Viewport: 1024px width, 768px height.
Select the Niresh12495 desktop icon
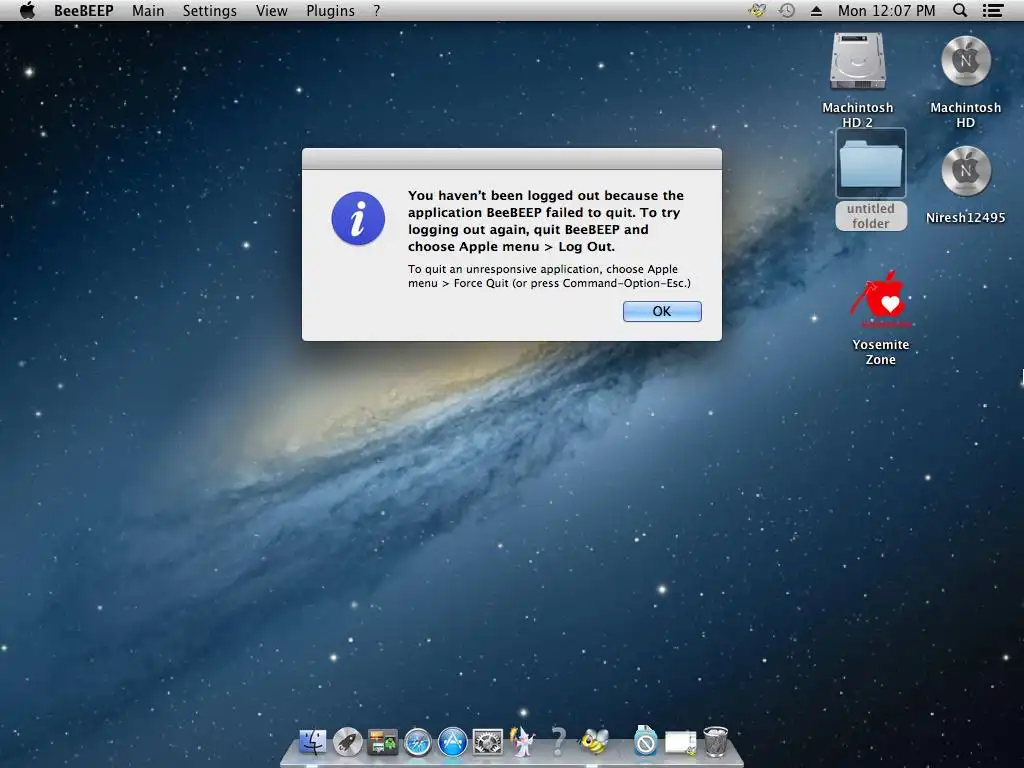pos(966,171)
